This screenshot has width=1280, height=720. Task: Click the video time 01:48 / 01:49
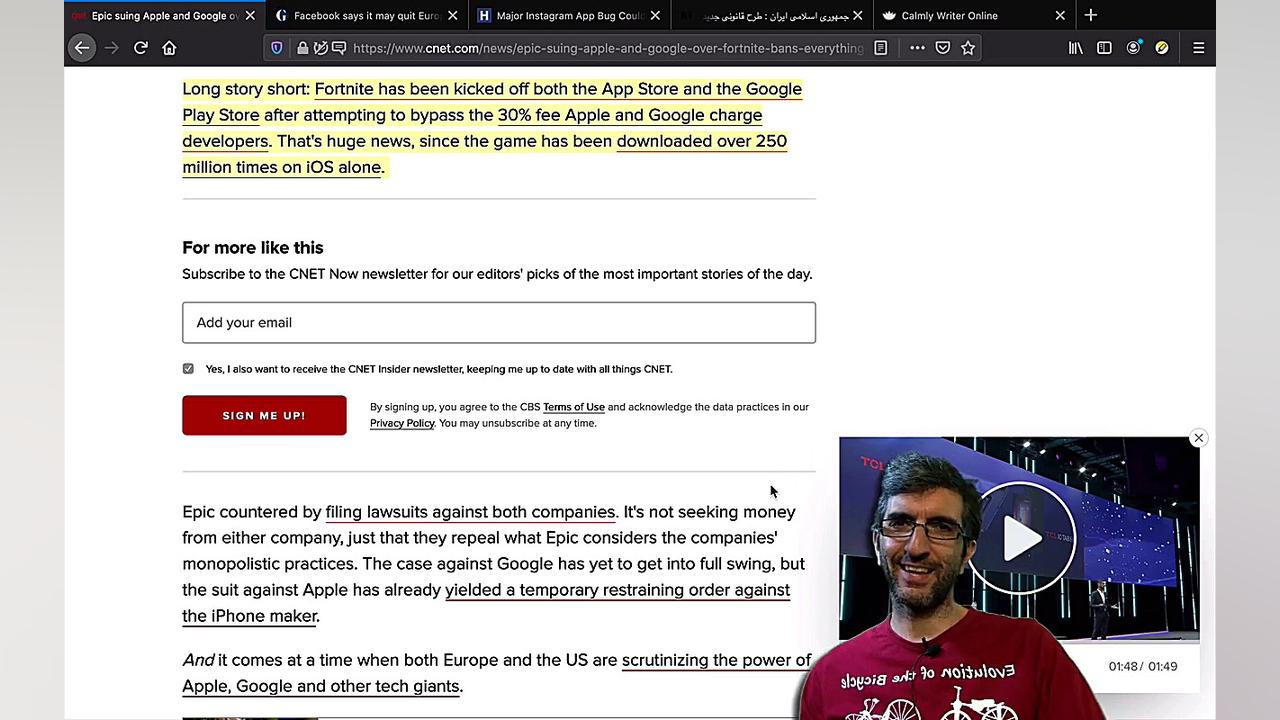coord(1143,666)
